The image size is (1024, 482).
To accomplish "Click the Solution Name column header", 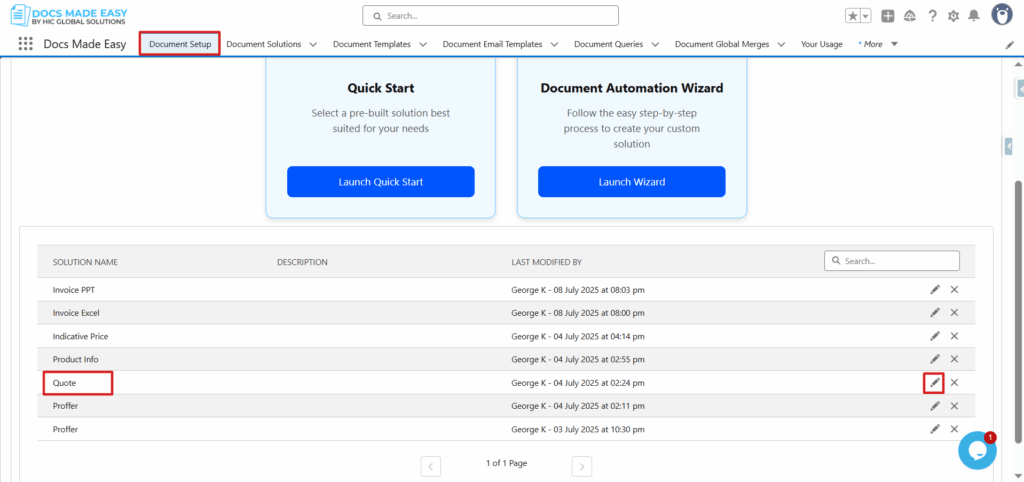I will pos(85,262).
